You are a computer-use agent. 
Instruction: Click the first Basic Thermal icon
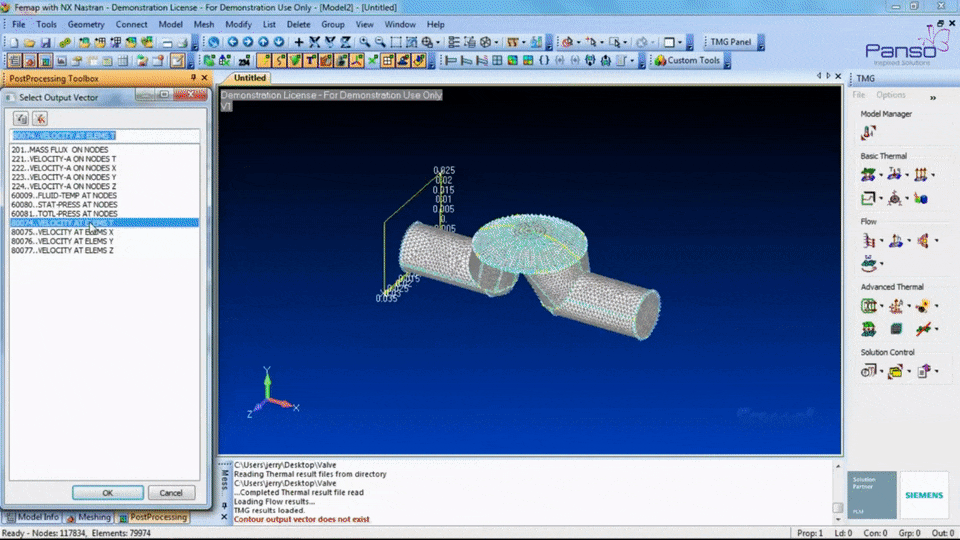pyautogui.click(x=868, y=174)
